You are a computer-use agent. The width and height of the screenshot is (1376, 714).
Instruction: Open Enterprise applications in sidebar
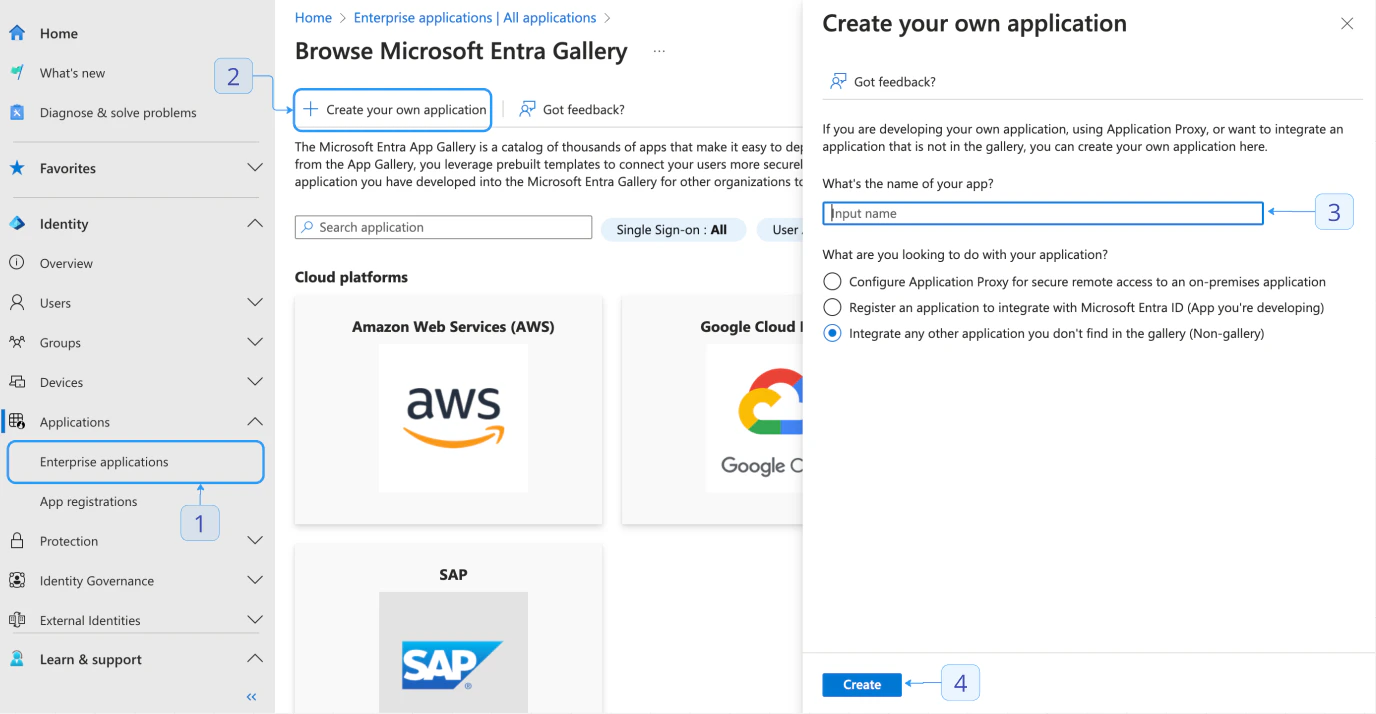136,462
